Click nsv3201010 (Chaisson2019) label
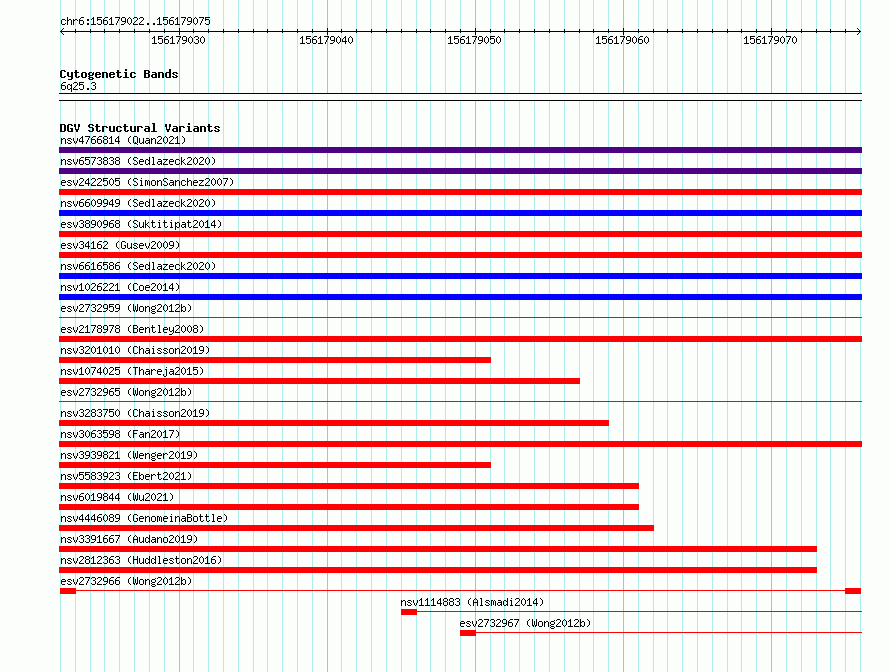 coord(135,350)
